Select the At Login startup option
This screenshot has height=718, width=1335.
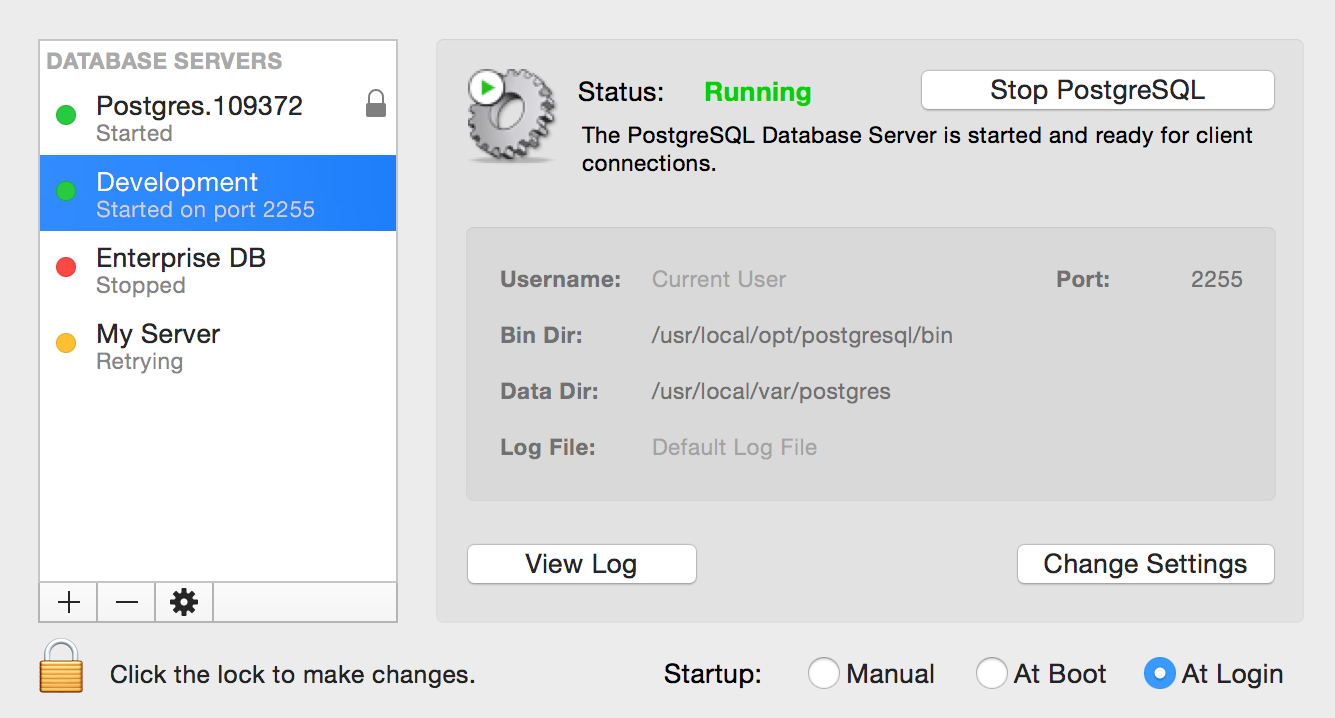pos(1159,673)
